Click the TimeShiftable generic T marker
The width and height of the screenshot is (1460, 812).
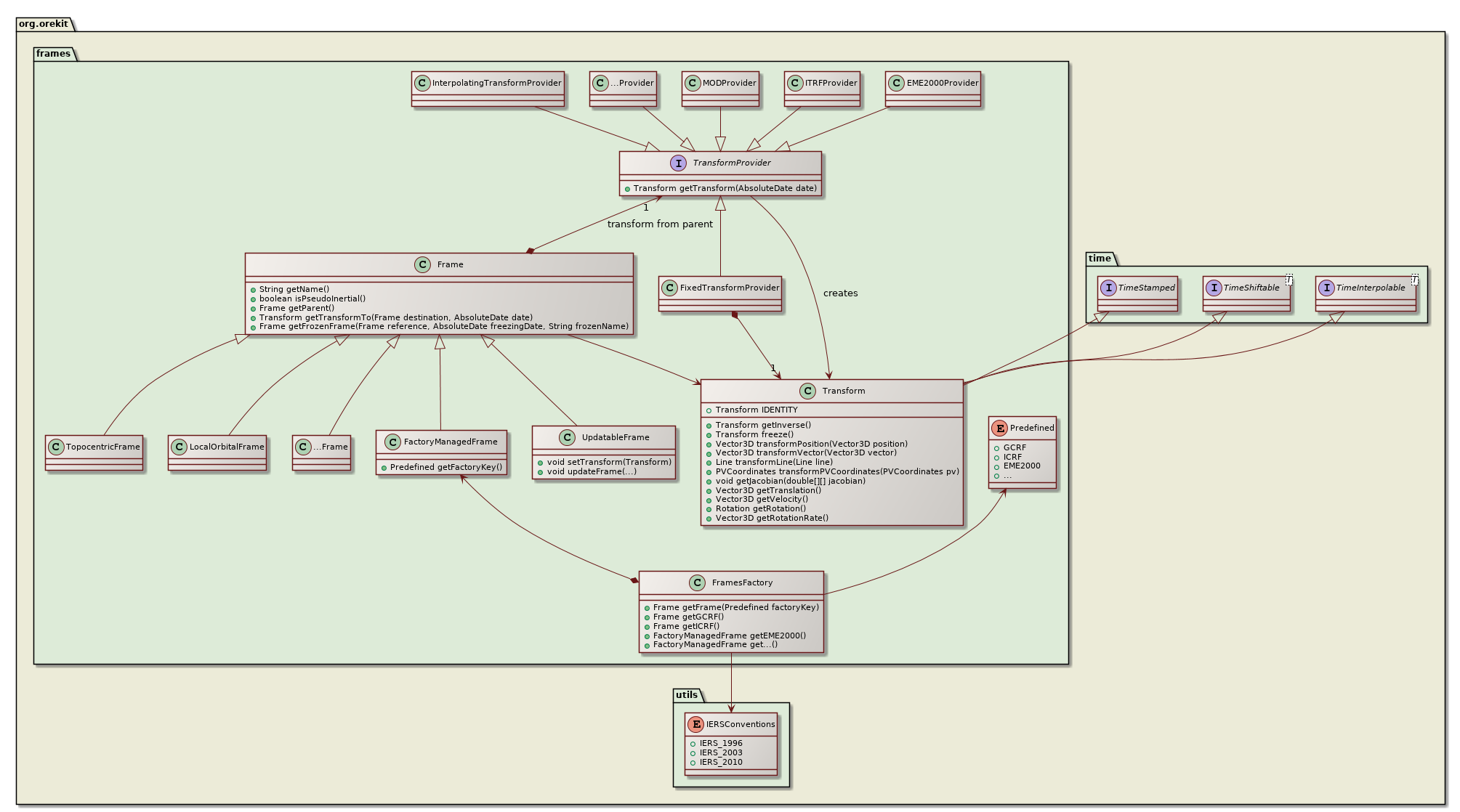[x=1288, y=279]
